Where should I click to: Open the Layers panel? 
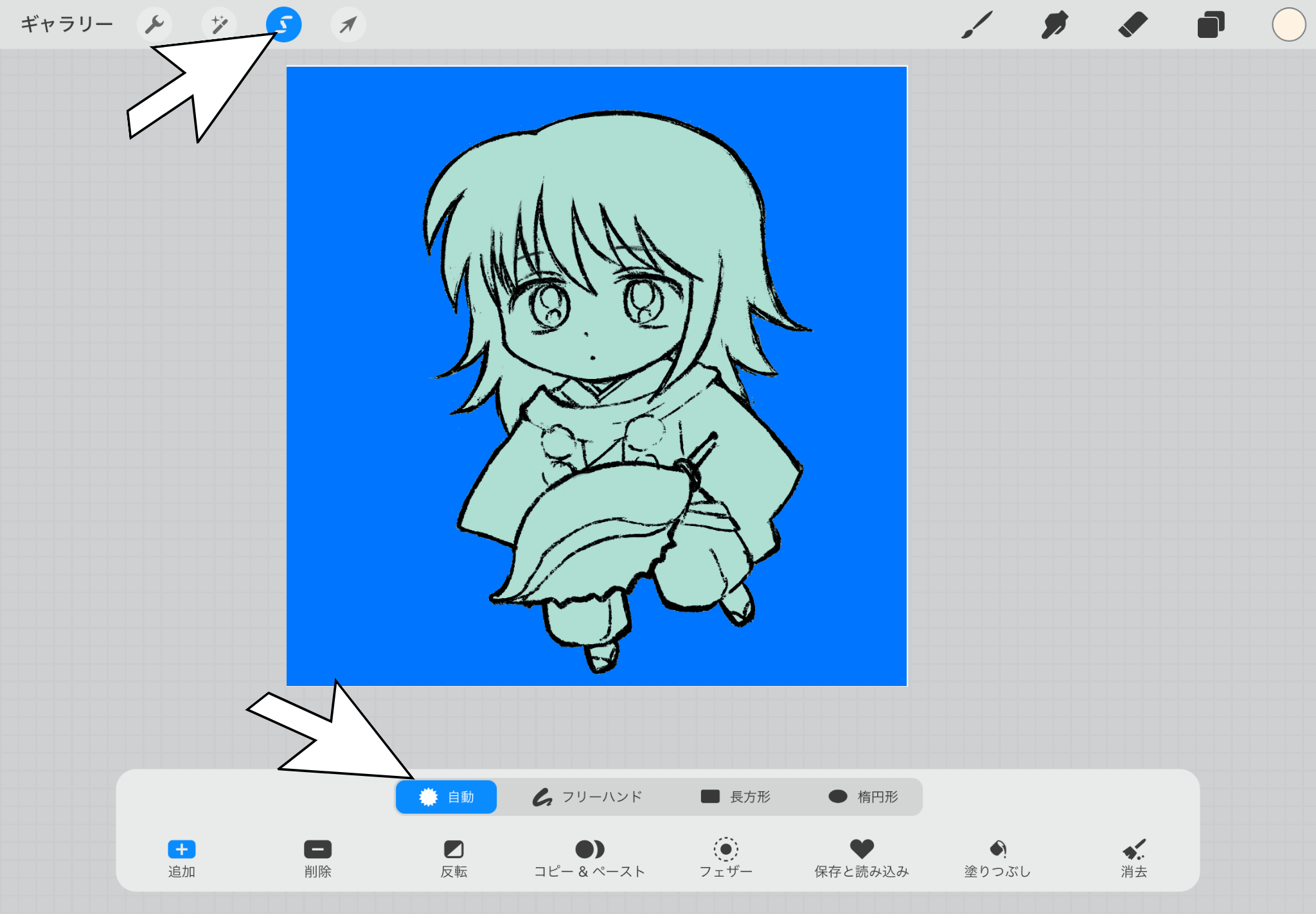tap(1211, 25)
